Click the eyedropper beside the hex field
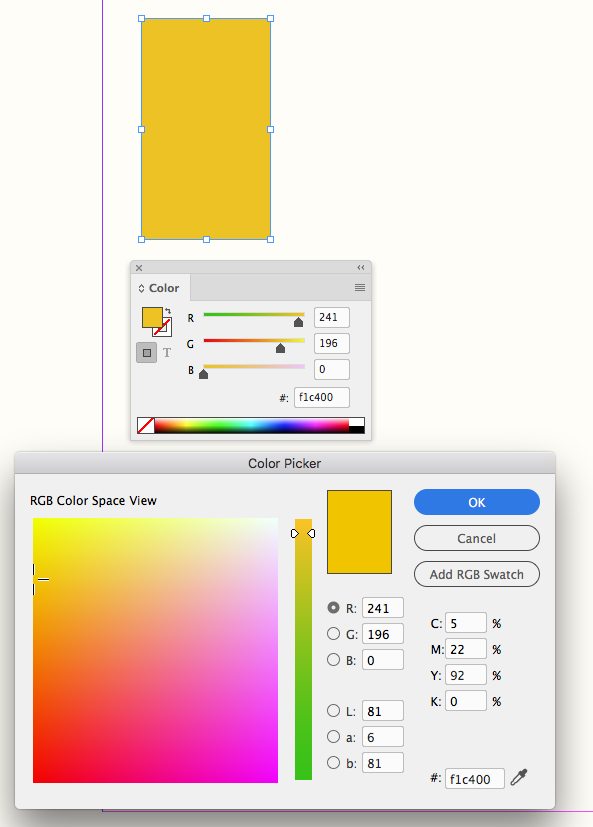 [519, 777]
